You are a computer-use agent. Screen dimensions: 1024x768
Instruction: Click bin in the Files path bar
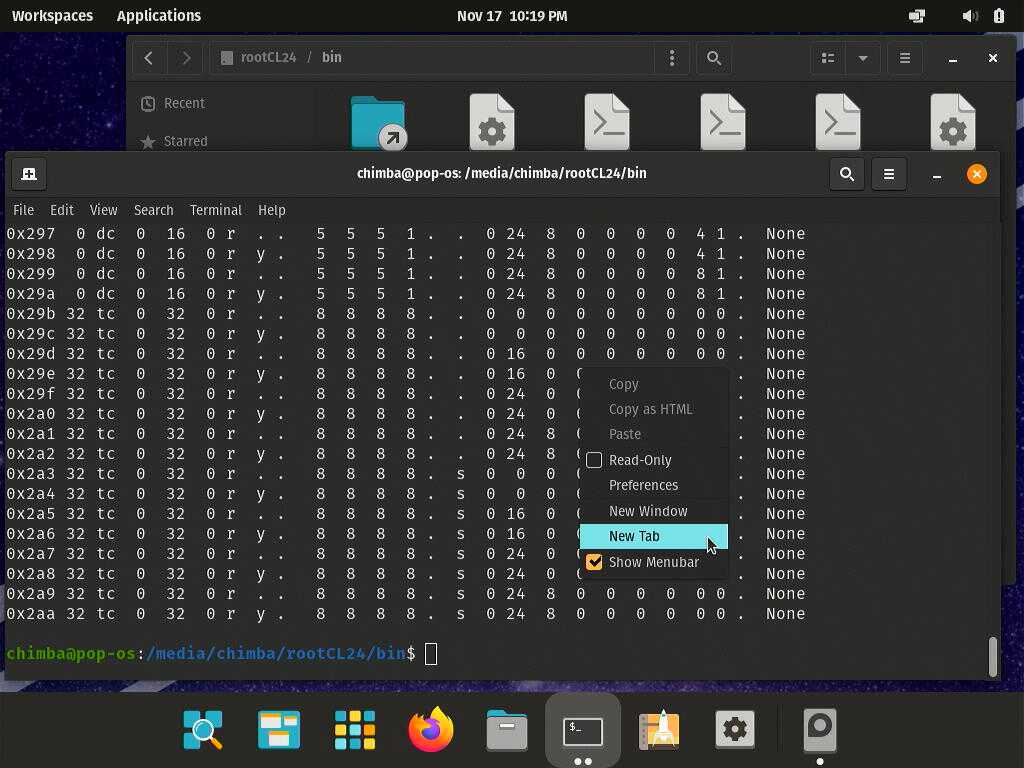332,57
